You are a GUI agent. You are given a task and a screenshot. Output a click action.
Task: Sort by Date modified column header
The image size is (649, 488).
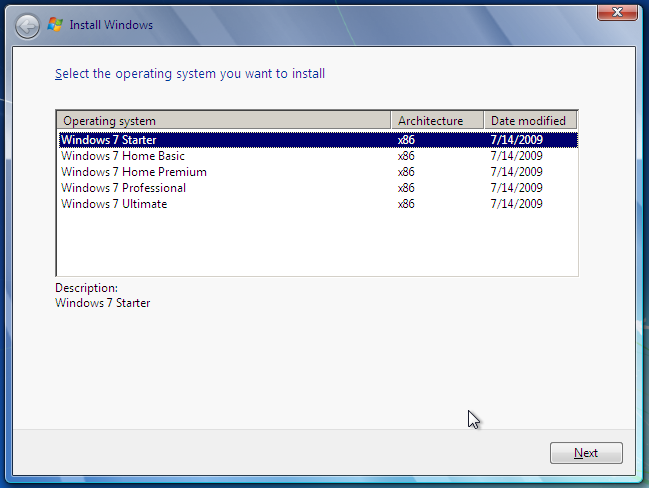[531, 120]
